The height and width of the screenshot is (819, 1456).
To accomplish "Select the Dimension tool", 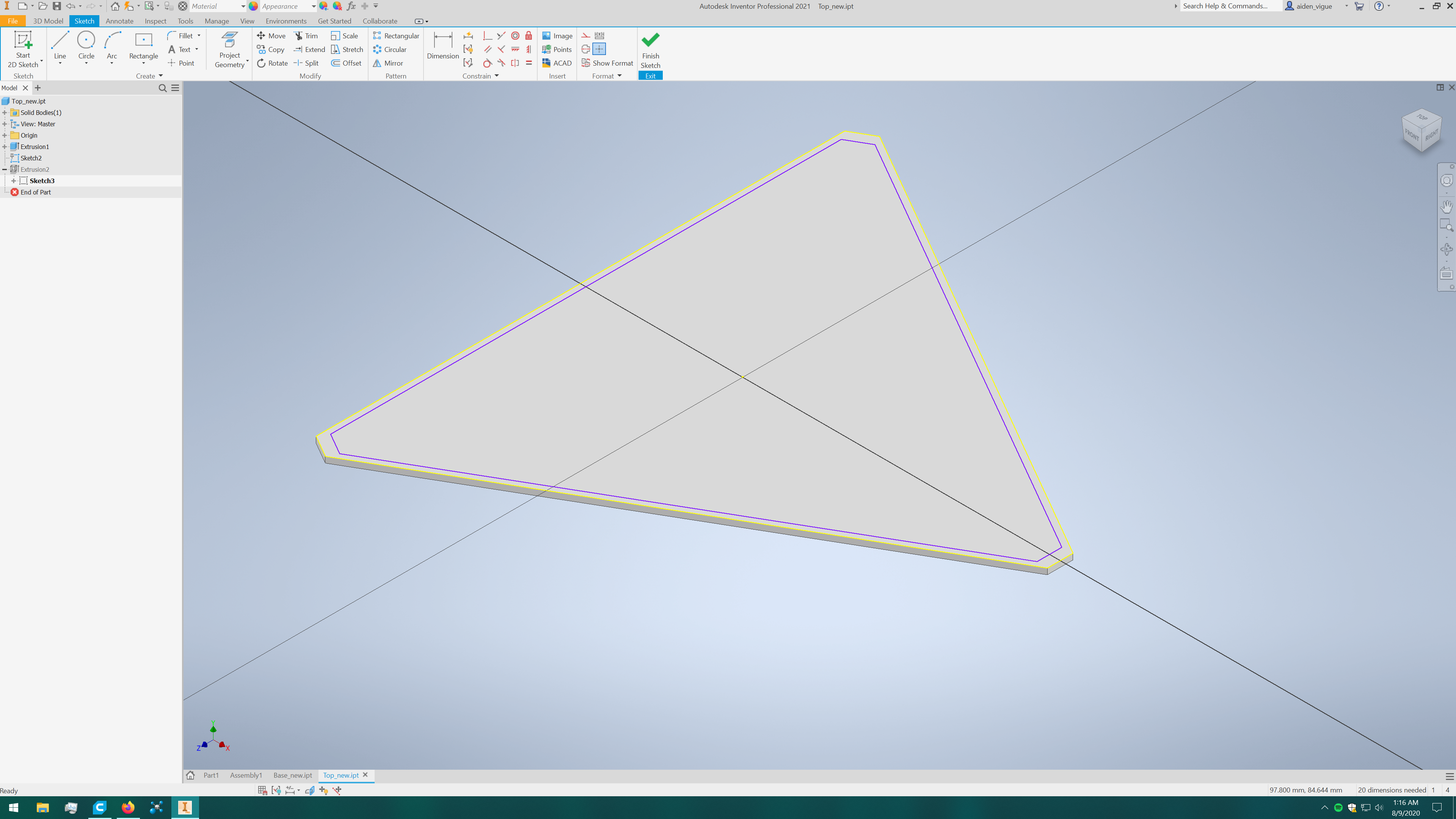I will 442,45.
